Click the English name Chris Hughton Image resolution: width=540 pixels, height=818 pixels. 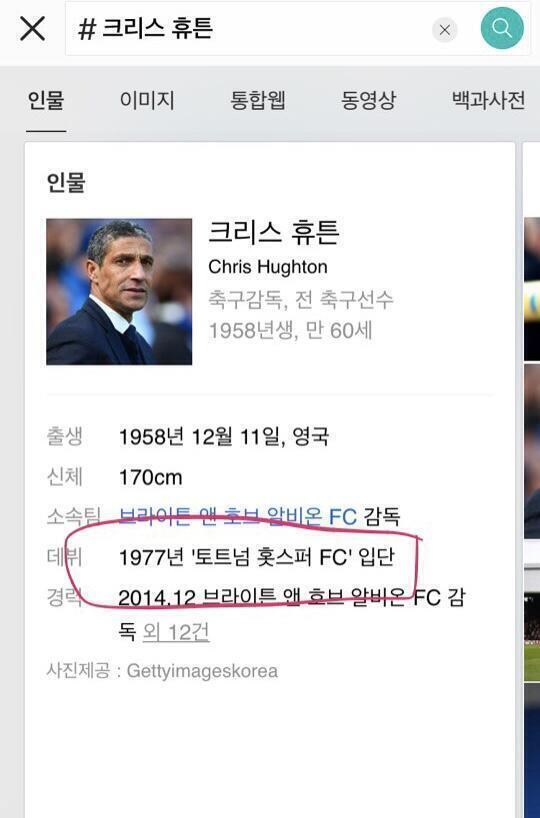point(268,267)
